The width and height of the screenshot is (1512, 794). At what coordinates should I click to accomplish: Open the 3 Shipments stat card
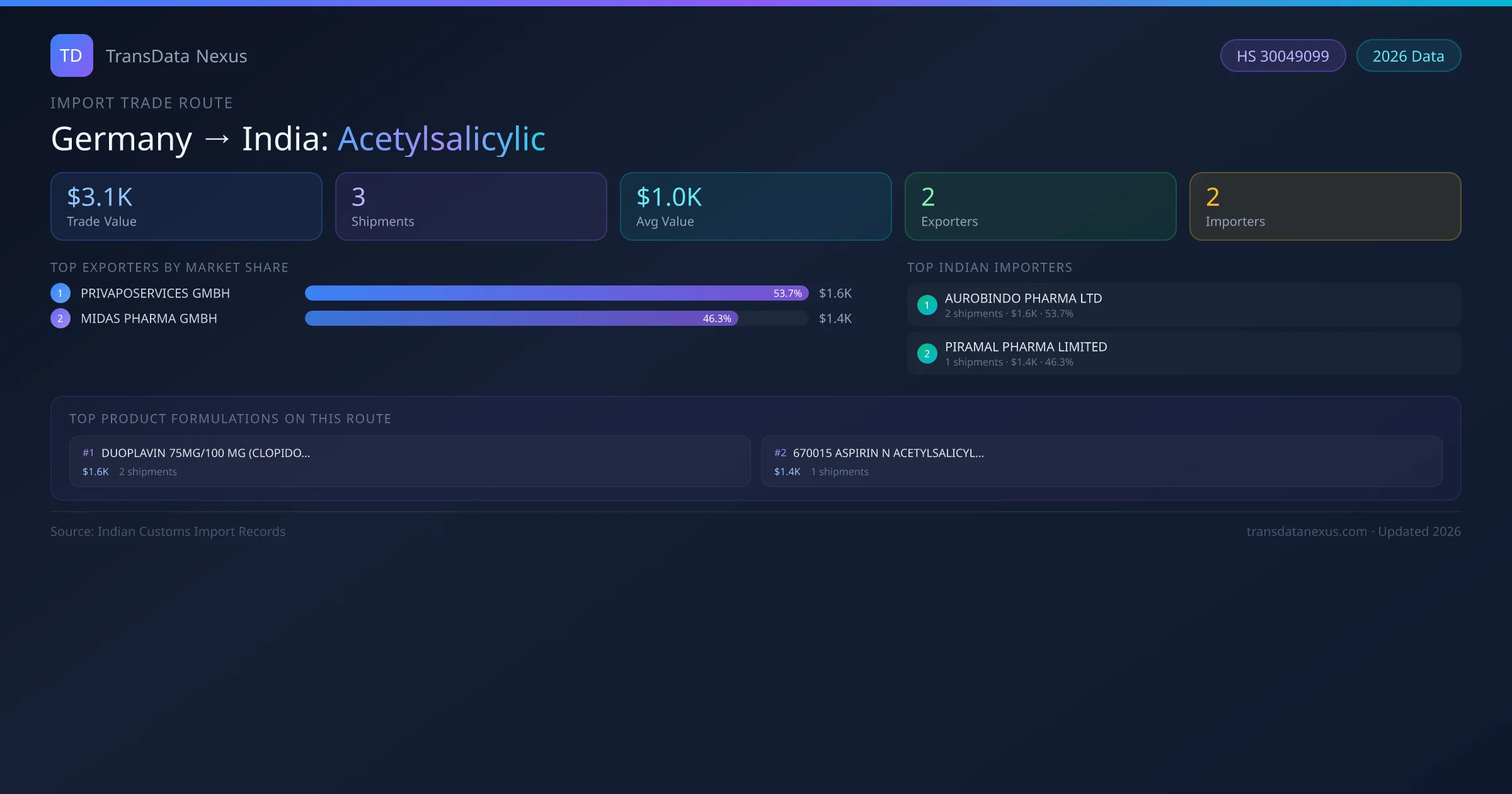click(471, 207)
